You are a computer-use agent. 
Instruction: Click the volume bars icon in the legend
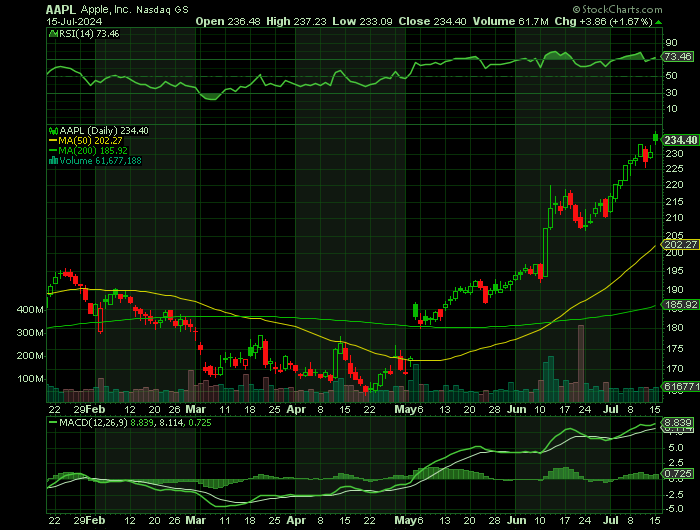[53, 161]
